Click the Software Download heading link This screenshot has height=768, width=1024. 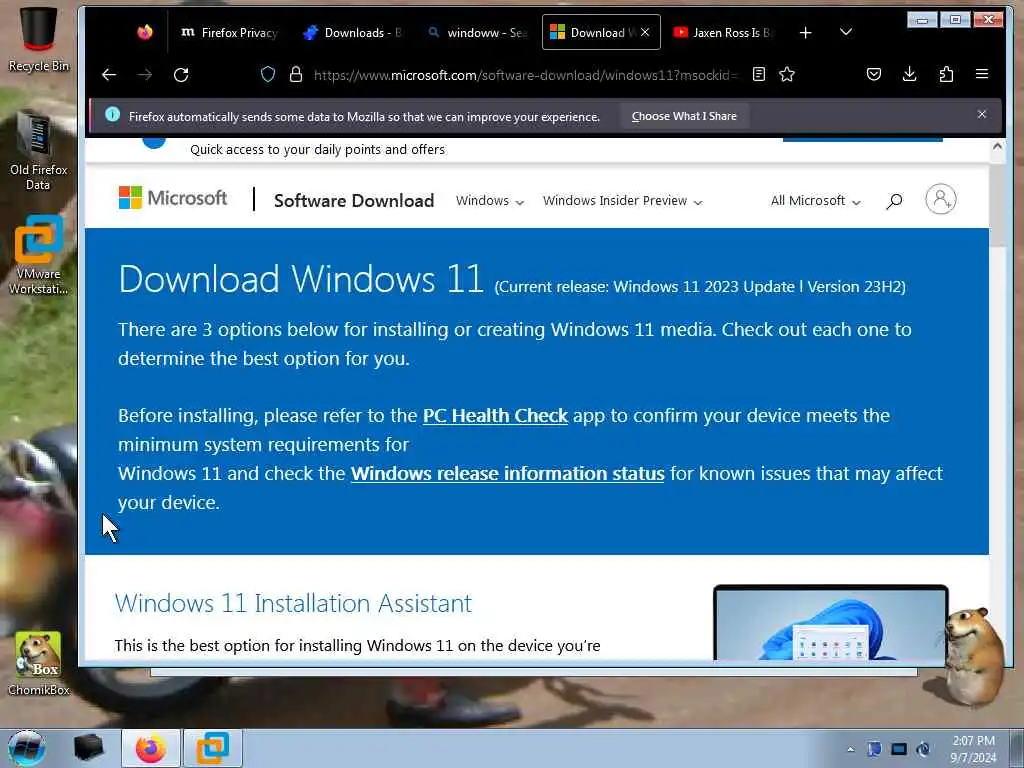tap(354, 200)
